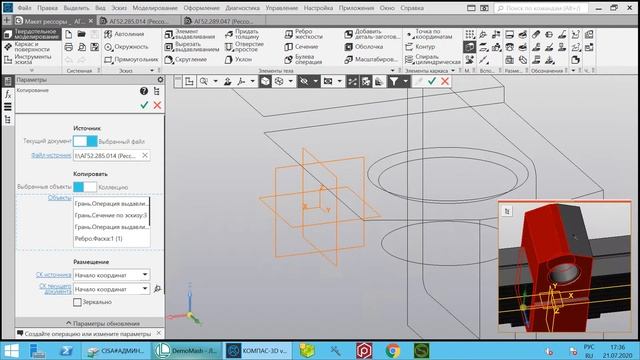Image resolution: width=640 pixels, height=360 pixels.
Task: Click the new document icon
Action: click(x=69, y=34)
